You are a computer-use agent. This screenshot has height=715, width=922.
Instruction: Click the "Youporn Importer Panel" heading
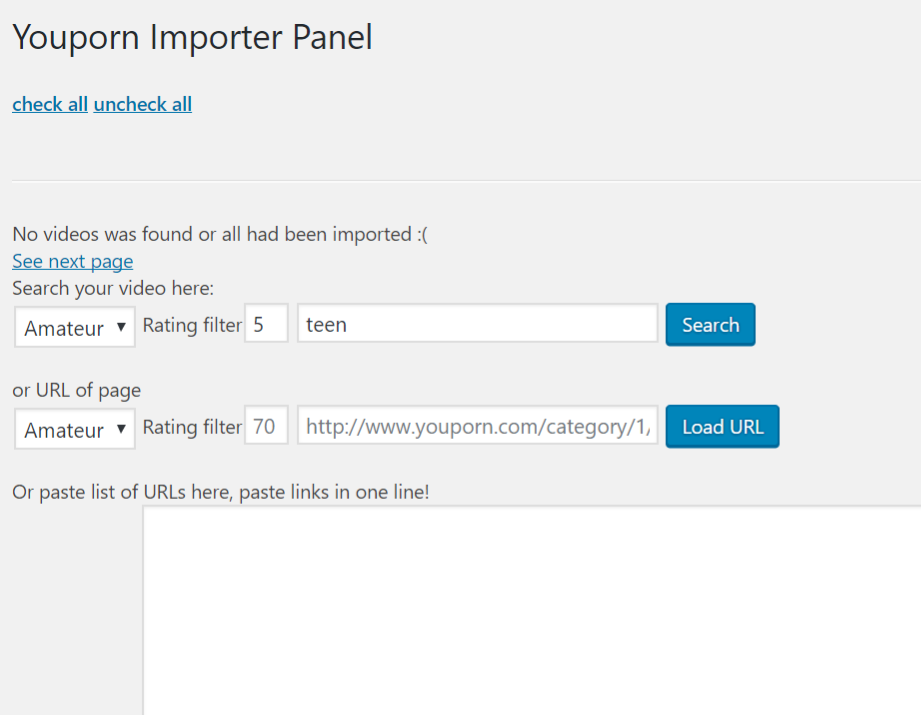[x=192, y=38]
